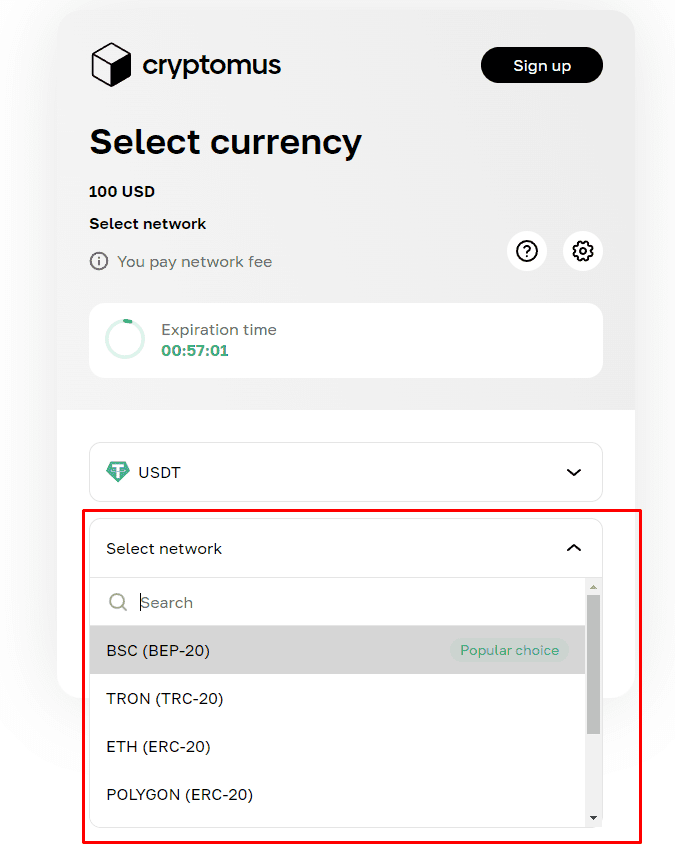
Task: Click the scrollbar down arrow
Action: pos(593,818)
